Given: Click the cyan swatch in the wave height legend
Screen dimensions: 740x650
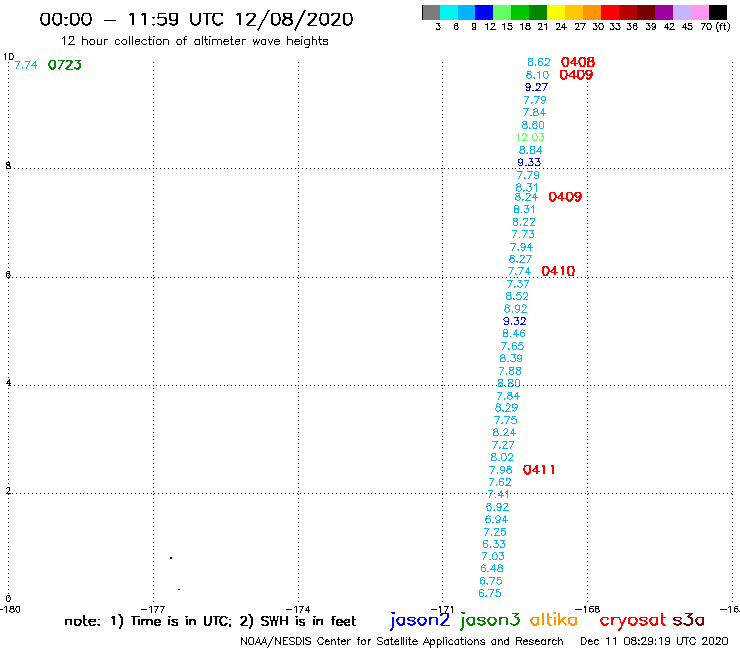Looking at the screenshot, I should pos(449,12).
